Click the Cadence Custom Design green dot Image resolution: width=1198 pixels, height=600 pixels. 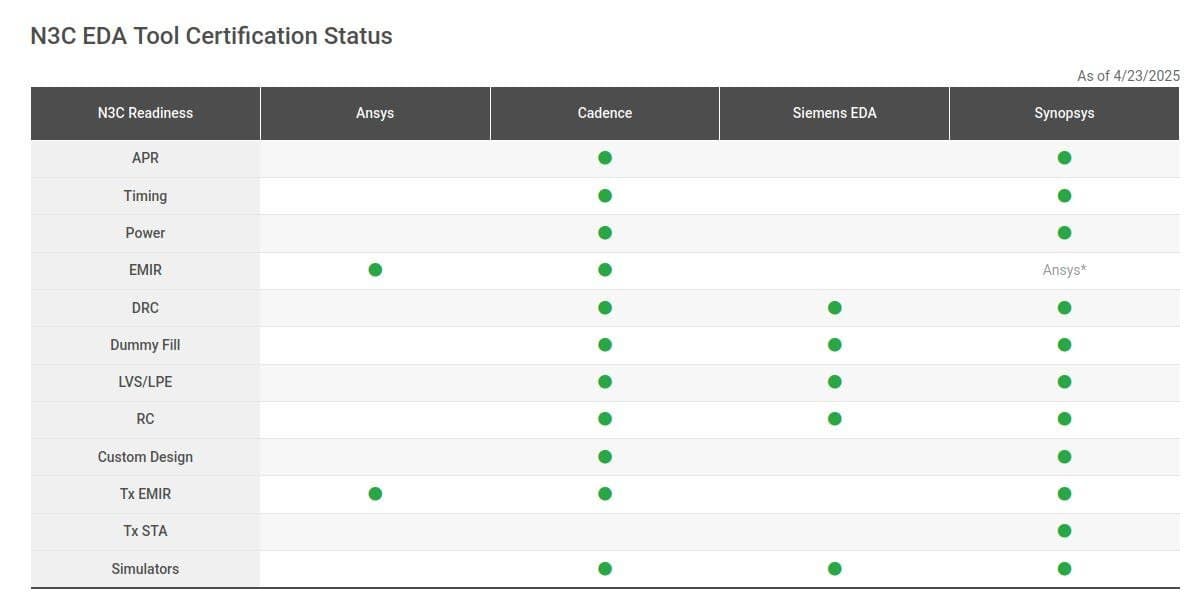tap(605, 457)
